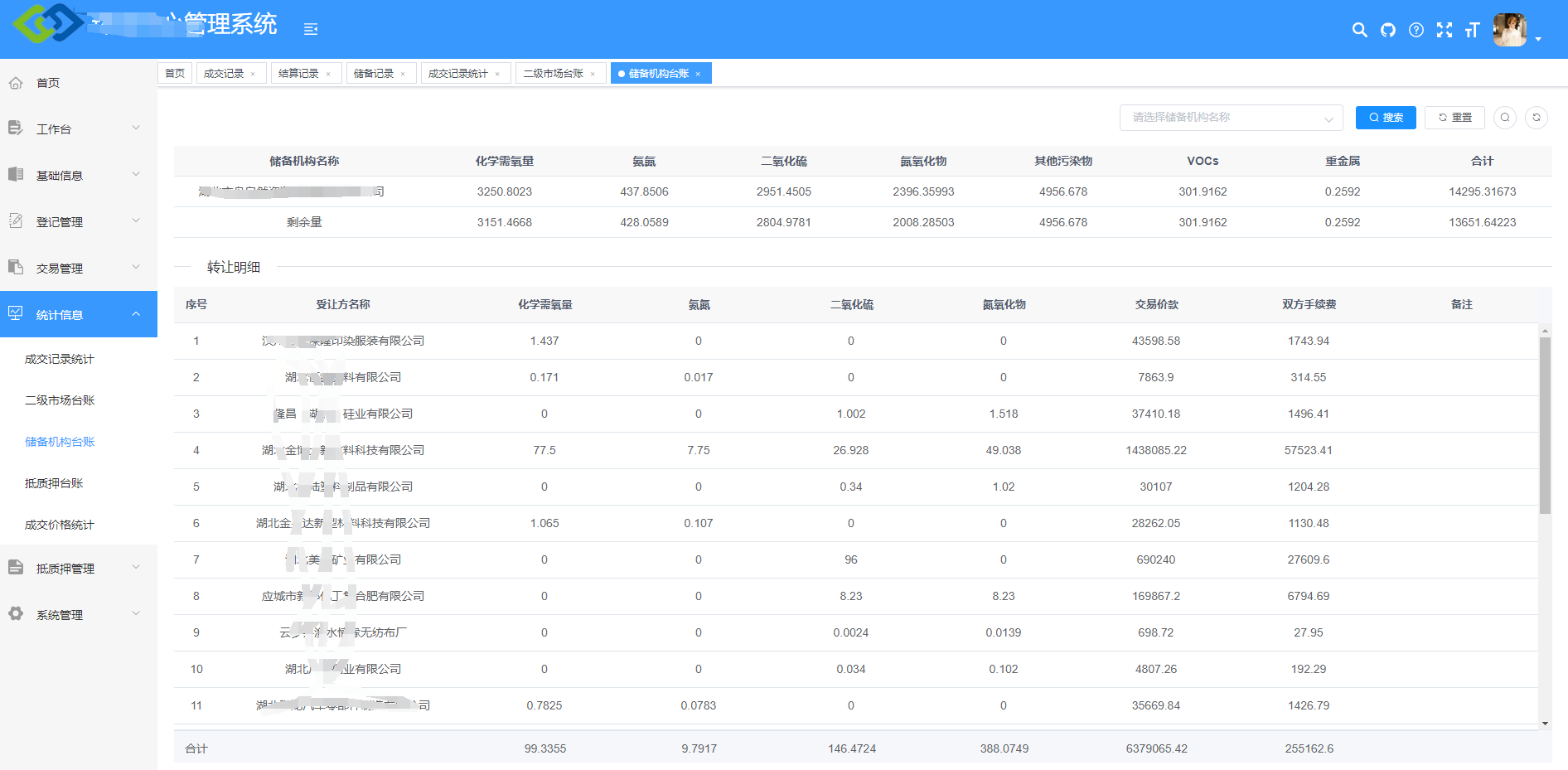Click the scrollbar up arrow

click(x=1545, y=331)
